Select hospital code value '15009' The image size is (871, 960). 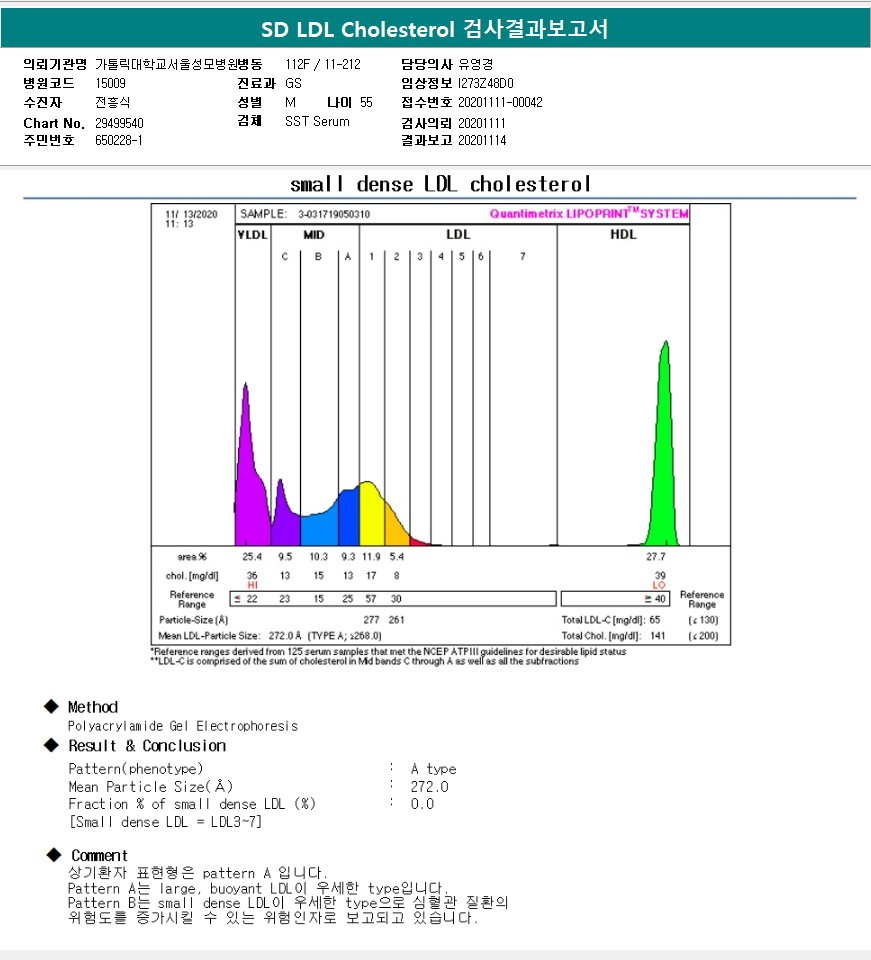[x=110, y=83]
